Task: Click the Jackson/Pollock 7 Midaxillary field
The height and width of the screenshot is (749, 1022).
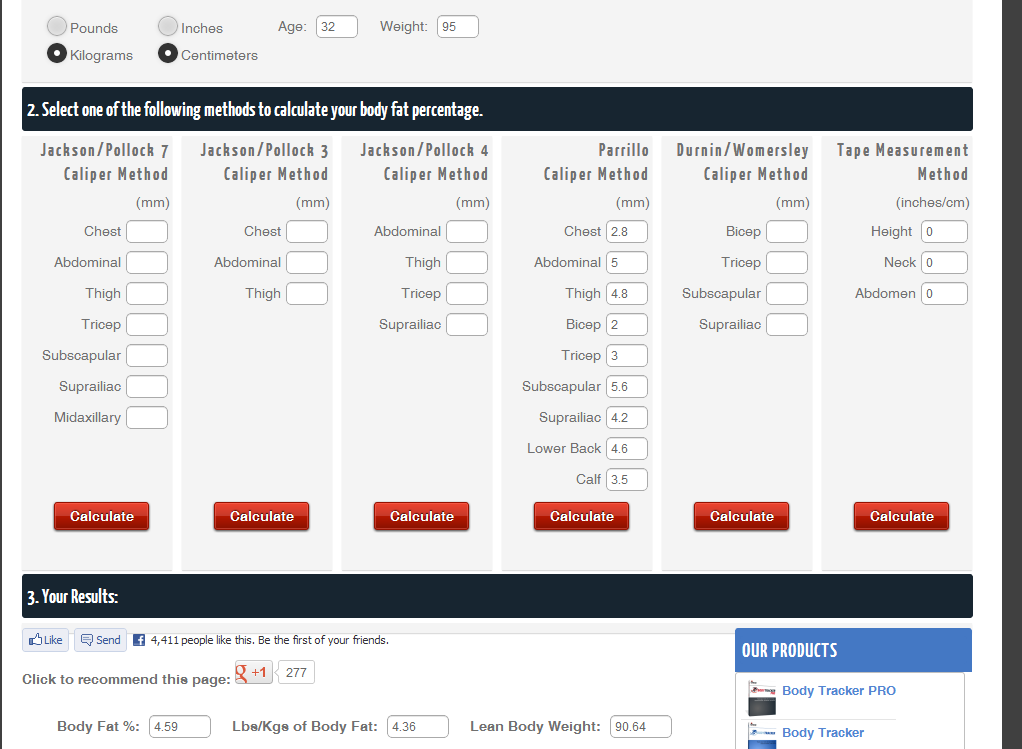Action: (147, 418)
